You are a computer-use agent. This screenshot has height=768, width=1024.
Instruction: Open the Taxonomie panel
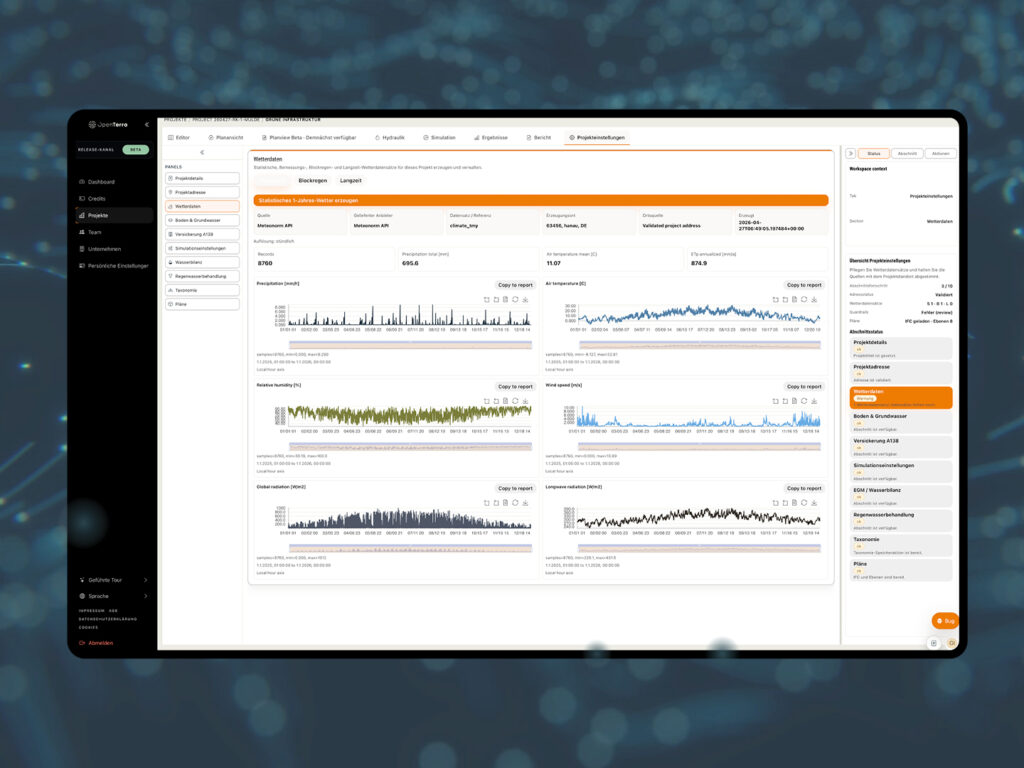tap(202, 290)
